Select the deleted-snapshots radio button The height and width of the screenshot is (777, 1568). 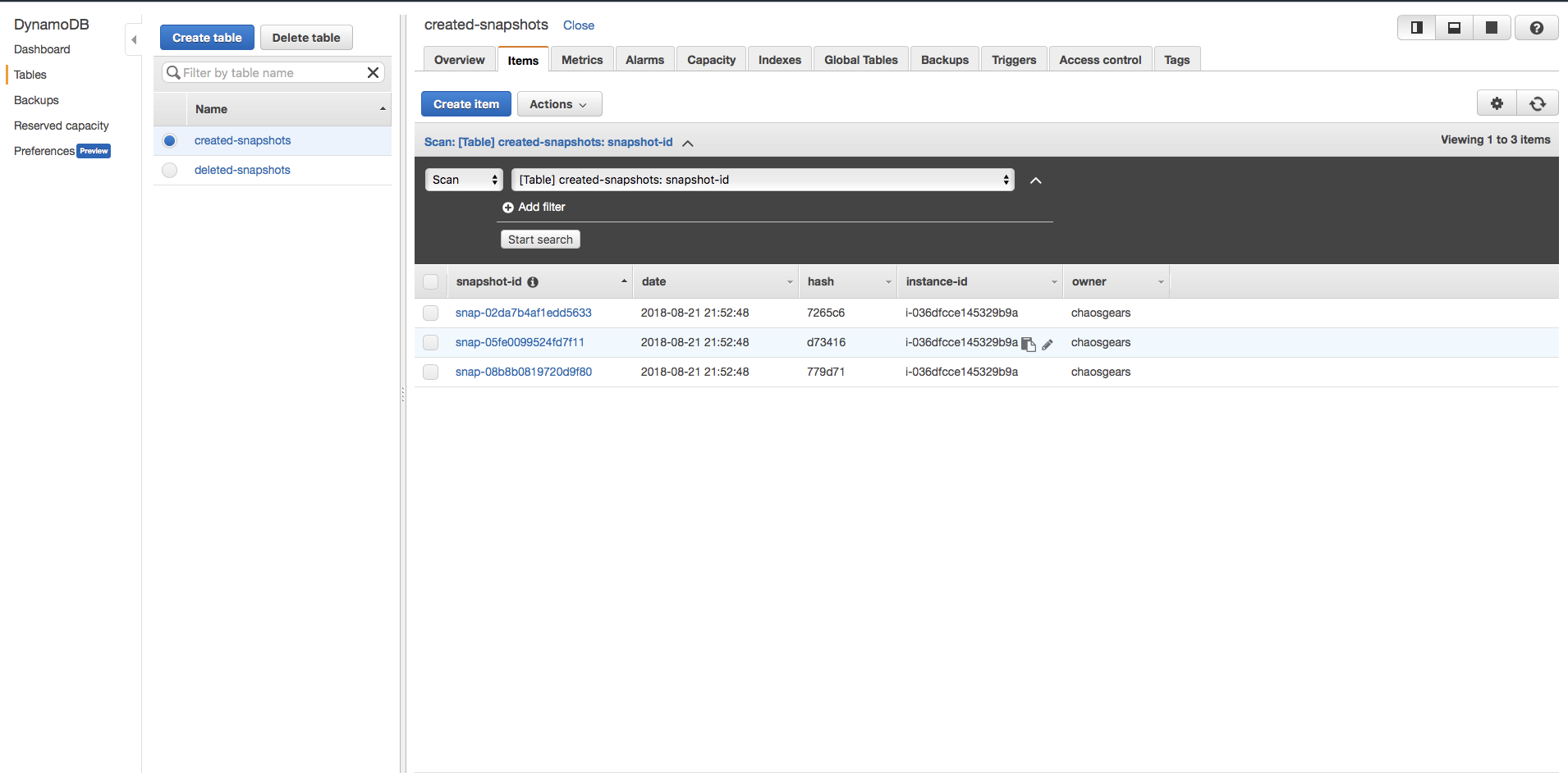click(x=170, y=170)
